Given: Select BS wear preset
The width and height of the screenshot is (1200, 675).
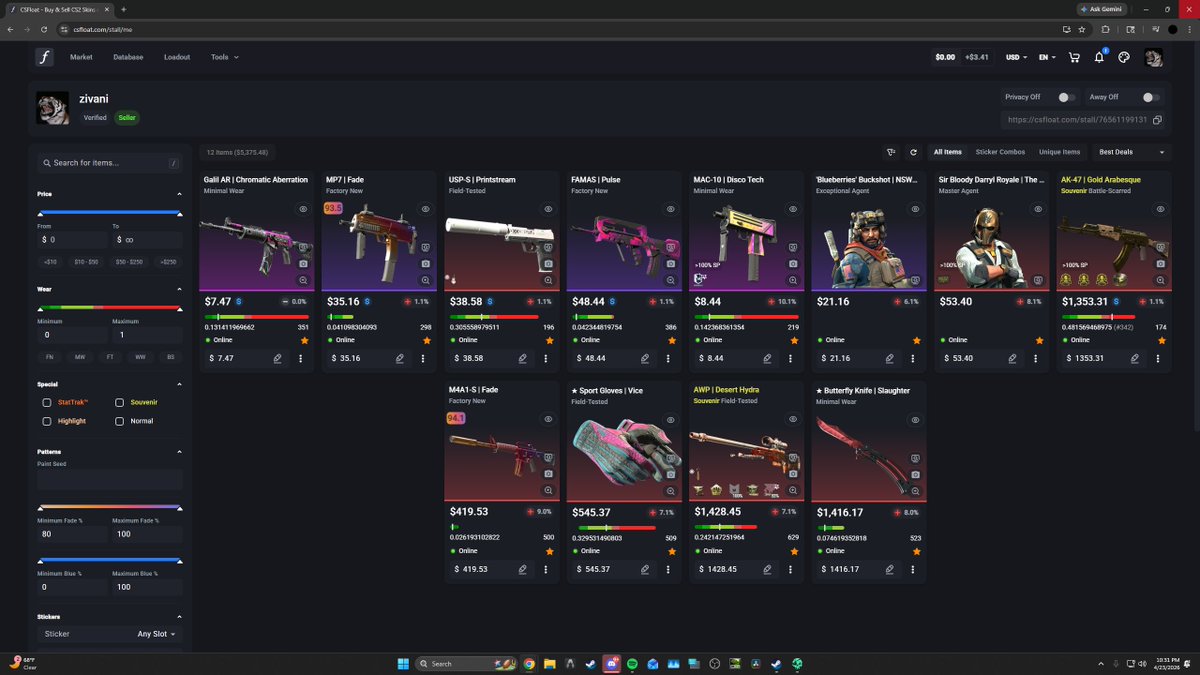Looking at the screenshot, I should pos(170,356).
